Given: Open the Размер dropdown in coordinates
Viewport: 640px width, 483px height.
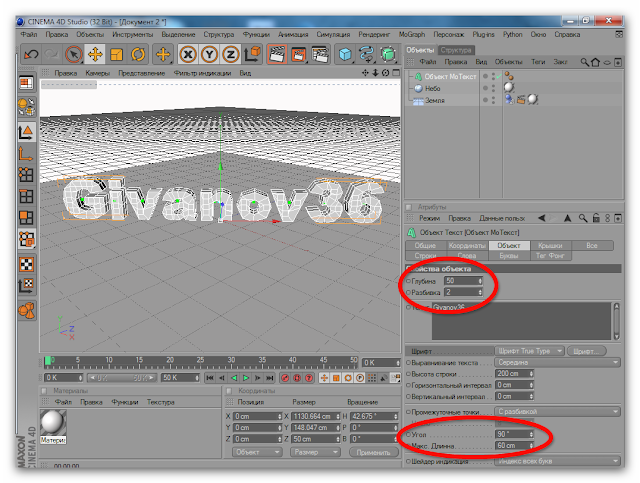Looking at the screenshot, I should 315,452.
